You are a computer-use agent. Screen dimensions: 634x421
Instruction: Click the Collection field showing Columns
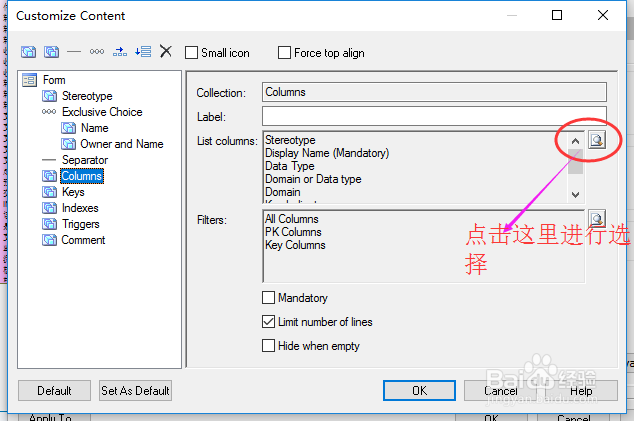(434, 92)
